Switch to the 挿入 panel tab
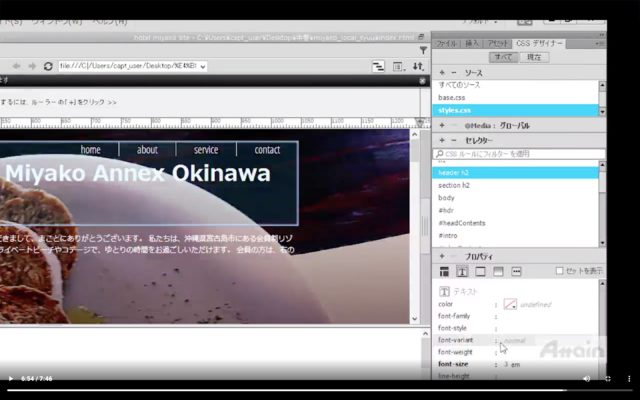Image resolution: width=640 pixels, height=400 pixels. click(472, 44)
